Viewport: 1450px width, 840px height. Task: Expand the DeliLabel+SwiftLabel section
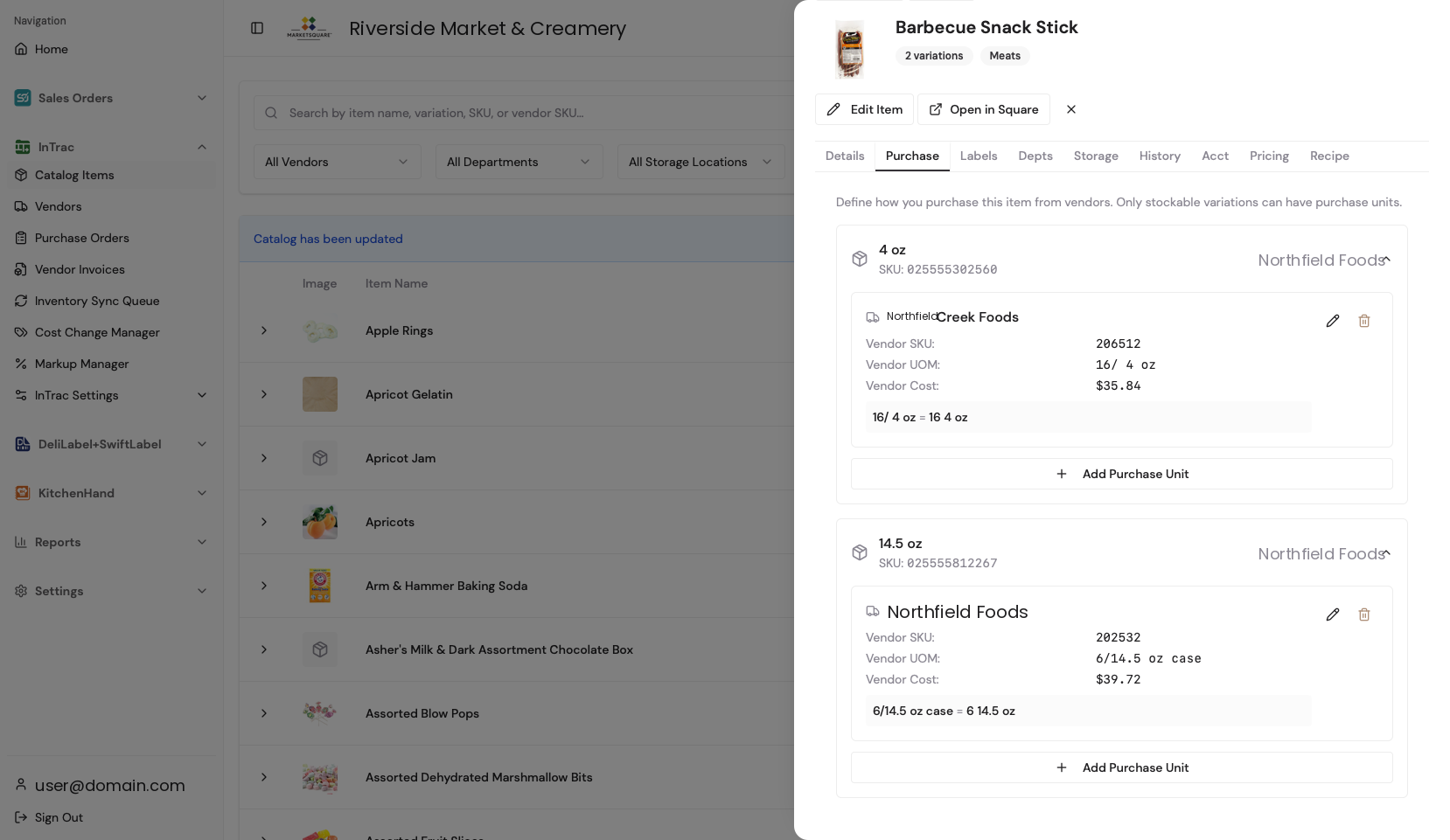coord(202,444)
